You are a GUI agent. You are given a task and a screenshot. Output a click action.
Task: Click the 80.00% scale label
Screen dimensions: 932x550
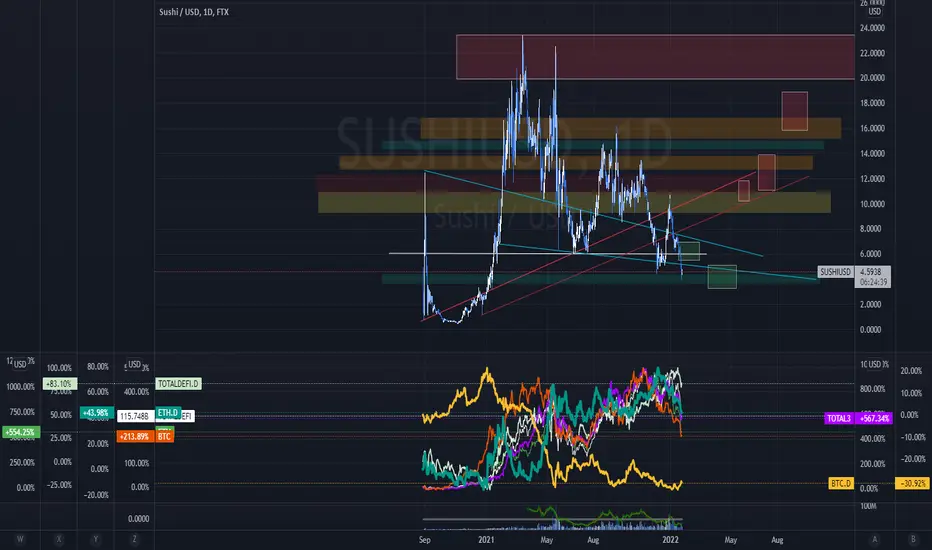pyautogui.click(x=97, y=367)
